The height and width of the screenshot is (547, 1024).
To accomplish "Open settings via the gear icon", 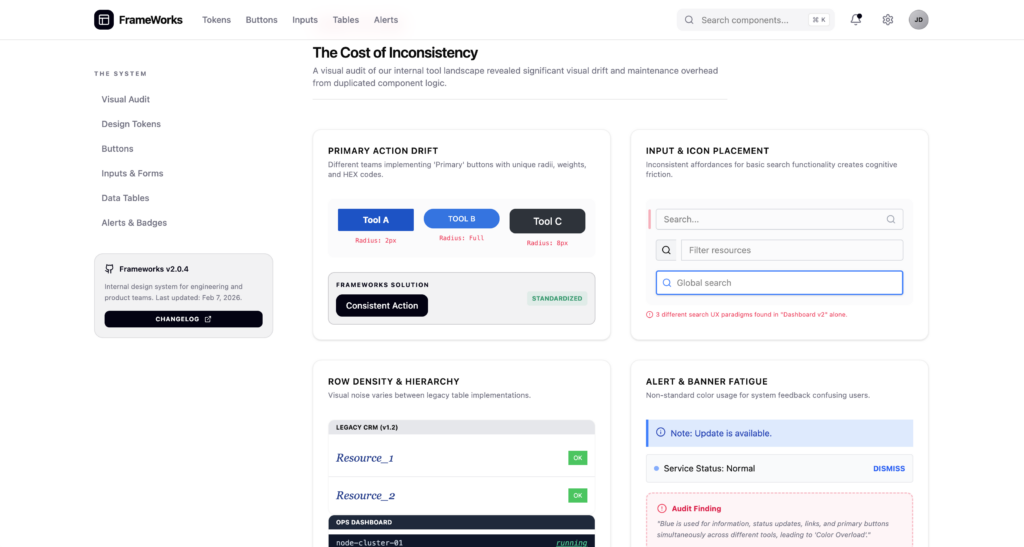I will (x=887, y=20).
